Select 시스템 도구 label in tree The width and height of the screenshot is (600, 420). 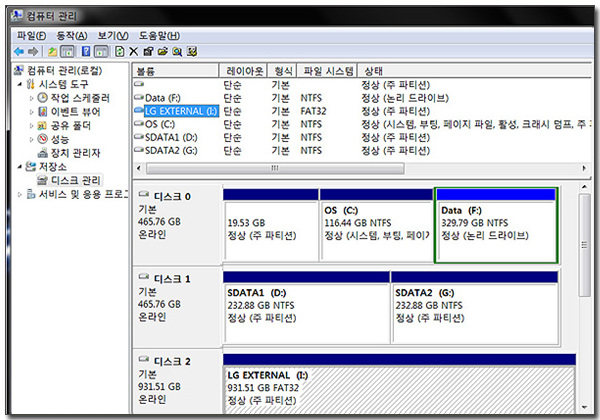(63, 84)
